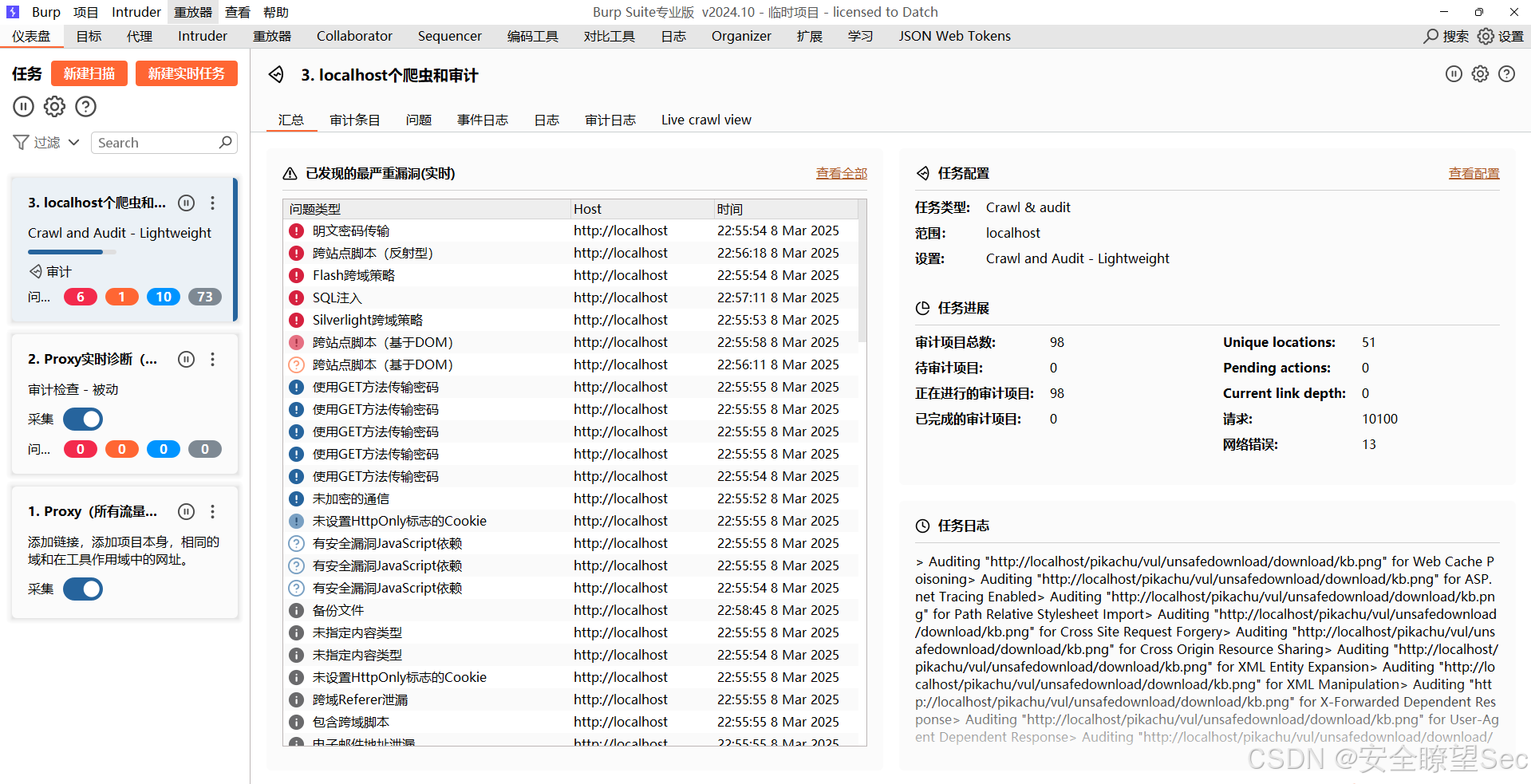Pause task 2 Proxy live audit
This screenshot has width=1531, height=784.
coord(186,359)
